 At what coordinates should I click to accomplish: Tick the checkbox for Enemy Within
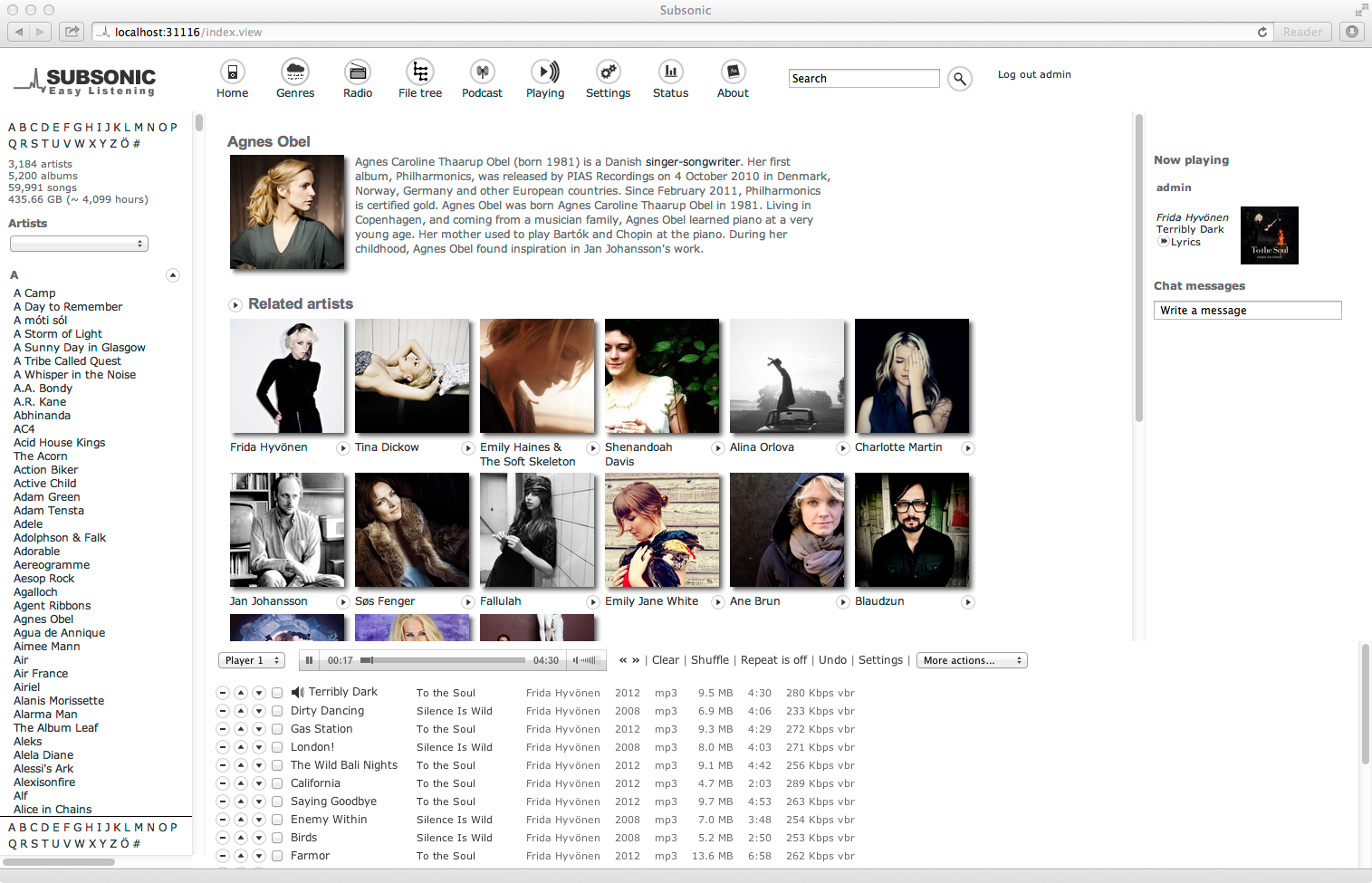coord(277,820)
